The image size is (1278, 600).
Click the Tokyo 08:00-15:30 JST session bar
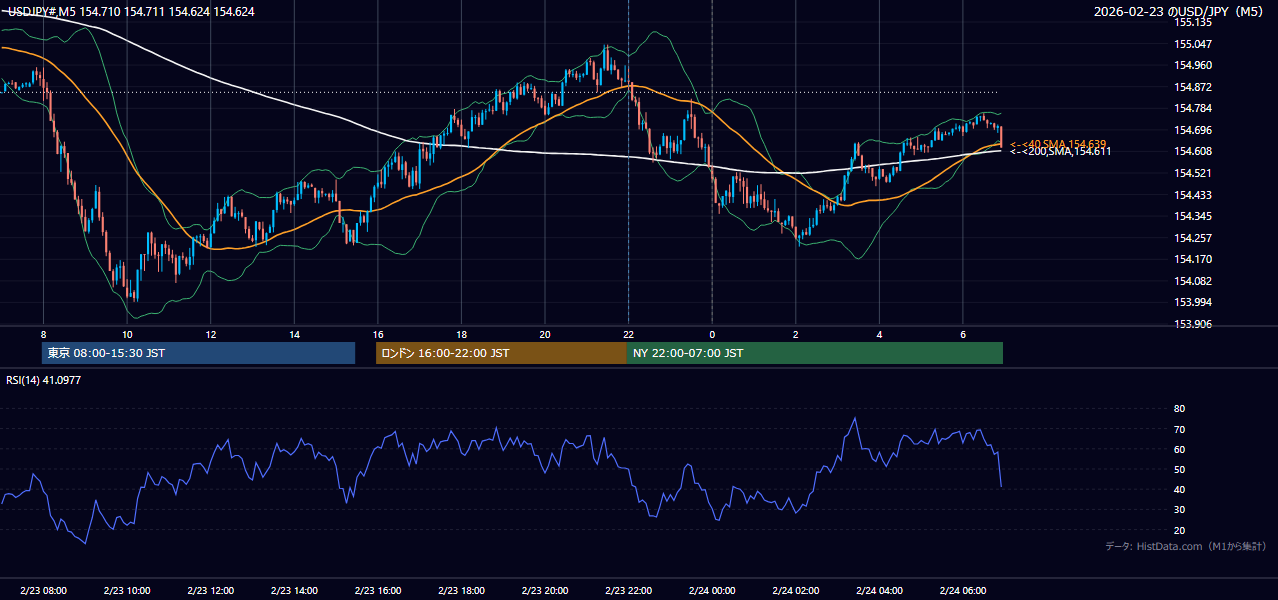tap(198, 353)
